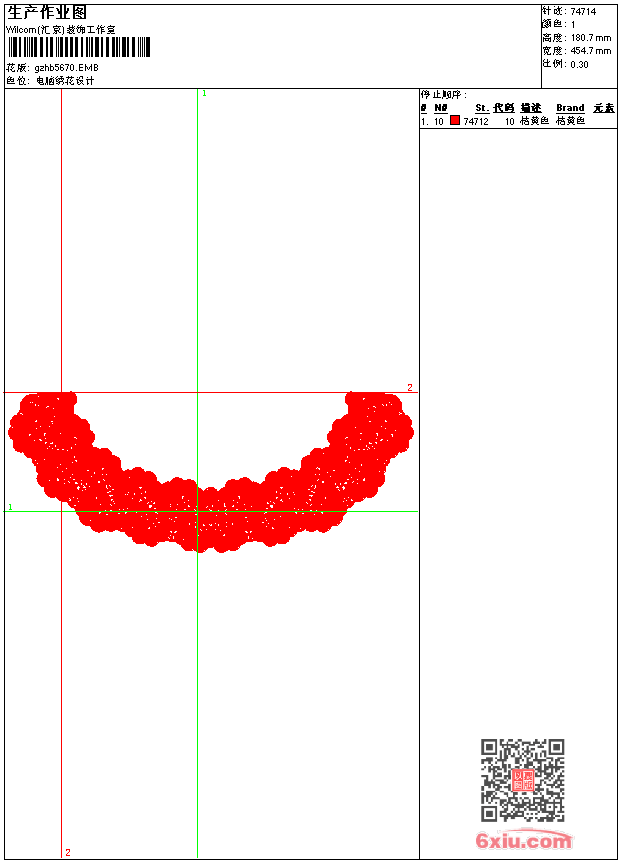Click the red embroidery design preview
This screenshot has width=620, height=860.
211,472
